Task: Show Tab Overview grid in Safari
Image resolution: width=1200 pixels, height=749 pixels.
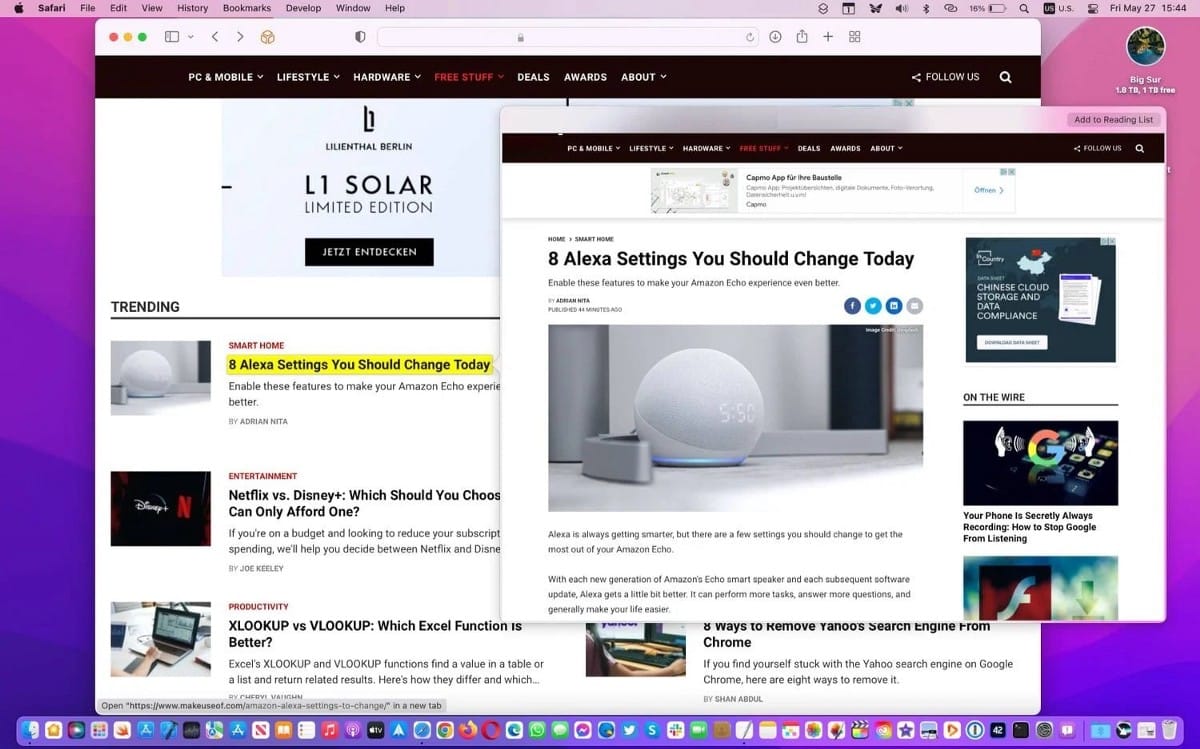Action: 855,36
